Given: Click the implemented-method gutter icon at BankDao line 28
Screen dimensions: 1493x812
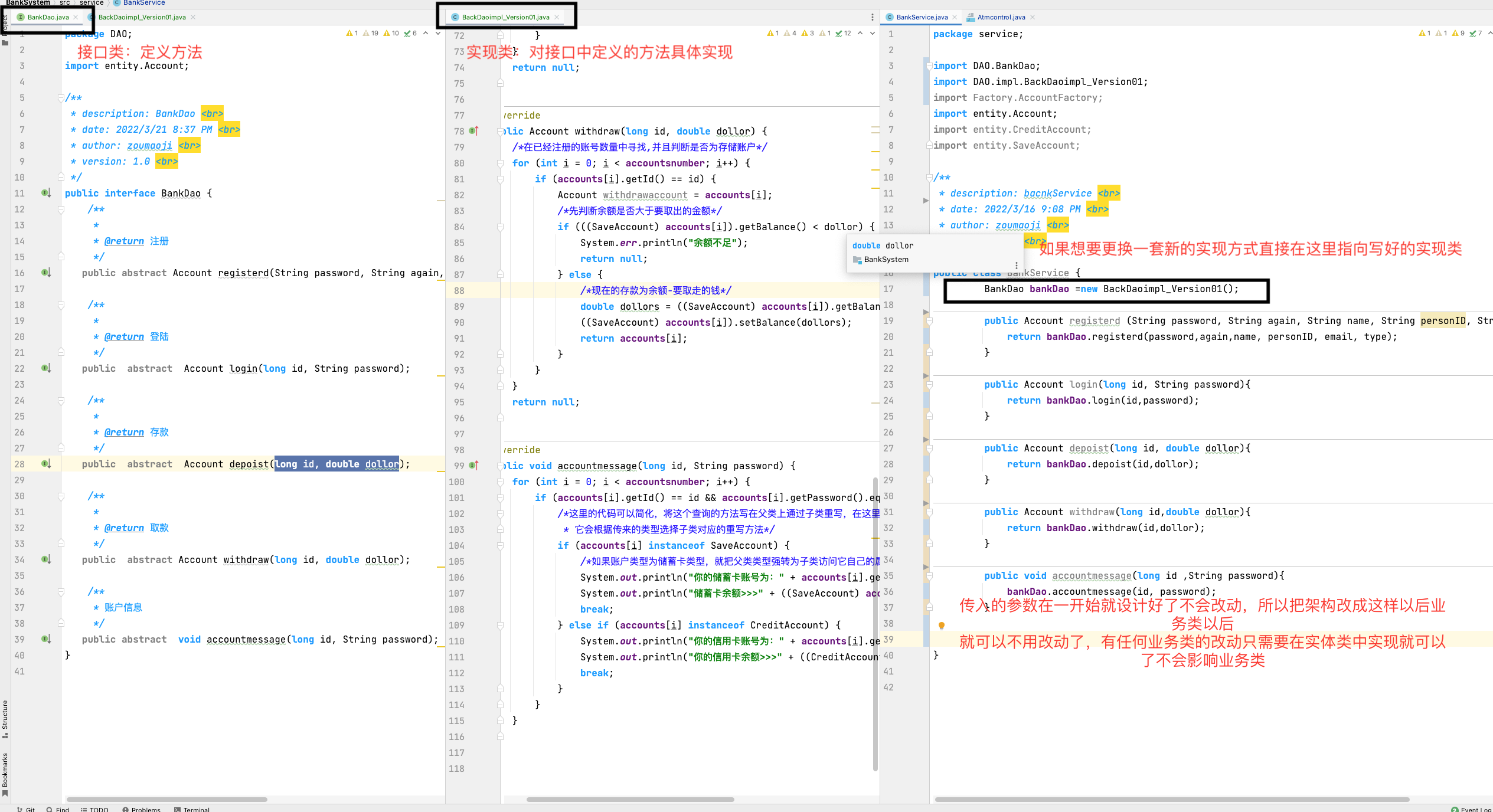Looking at the screenshot, I should coord(46,464).
